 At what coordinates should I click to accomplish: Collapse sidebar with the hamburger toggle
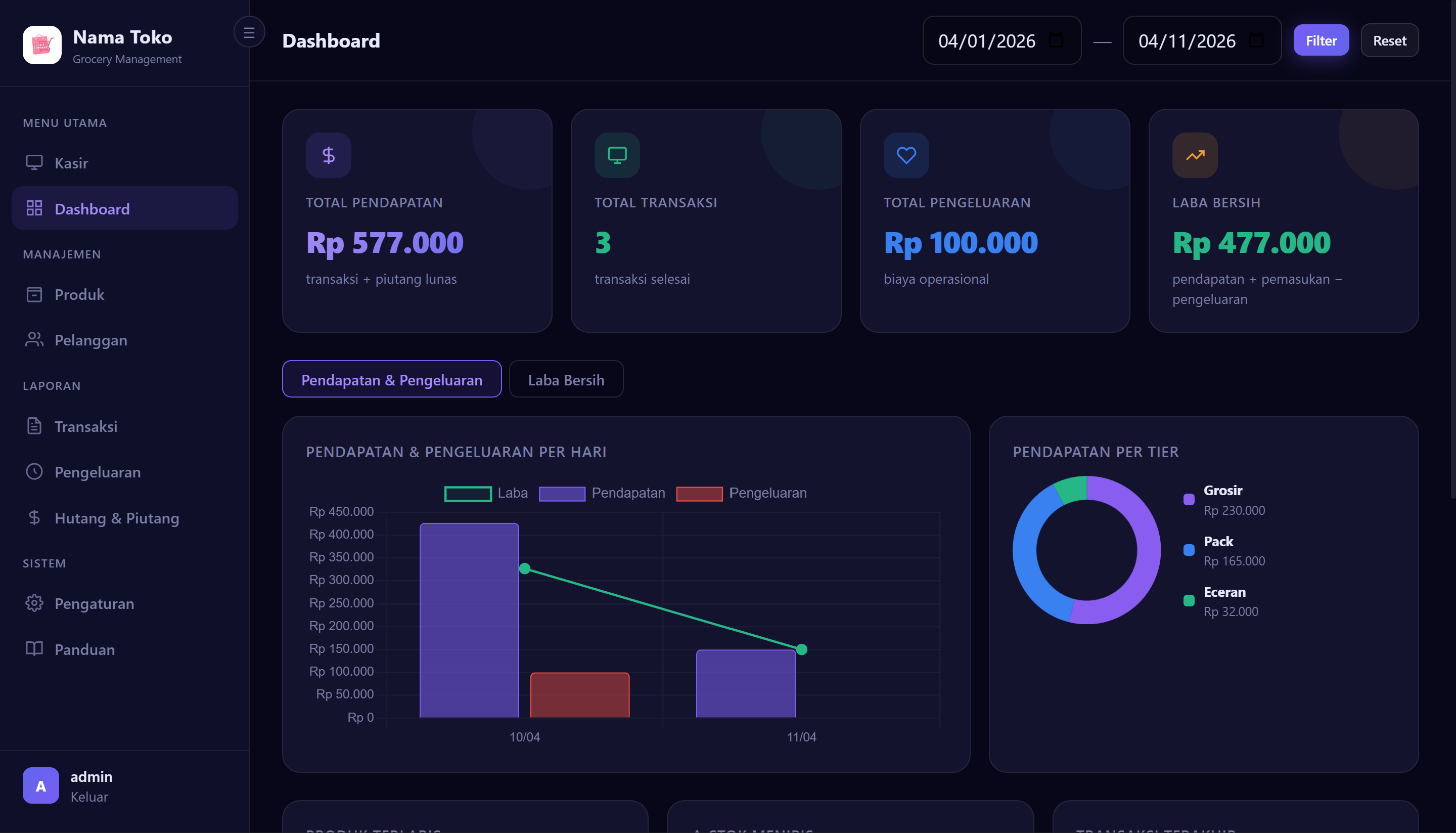tap(249, 32)
